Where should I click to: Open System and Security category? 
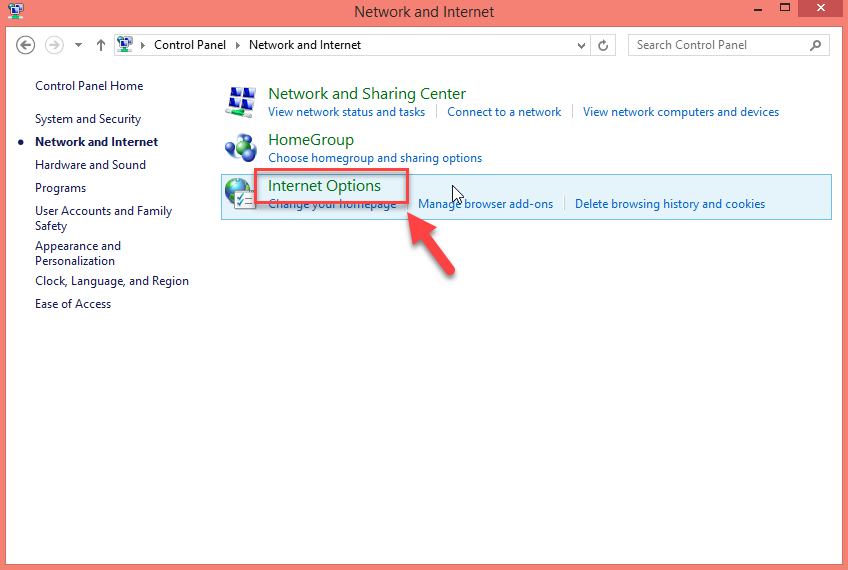pos(88,119)
